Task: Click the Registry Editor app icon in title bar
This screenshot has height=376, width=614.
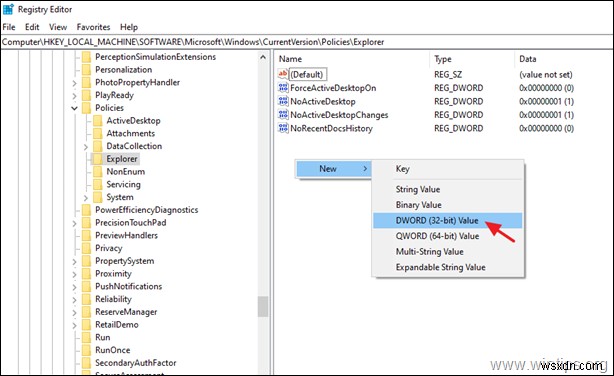Action: (8, 9)
